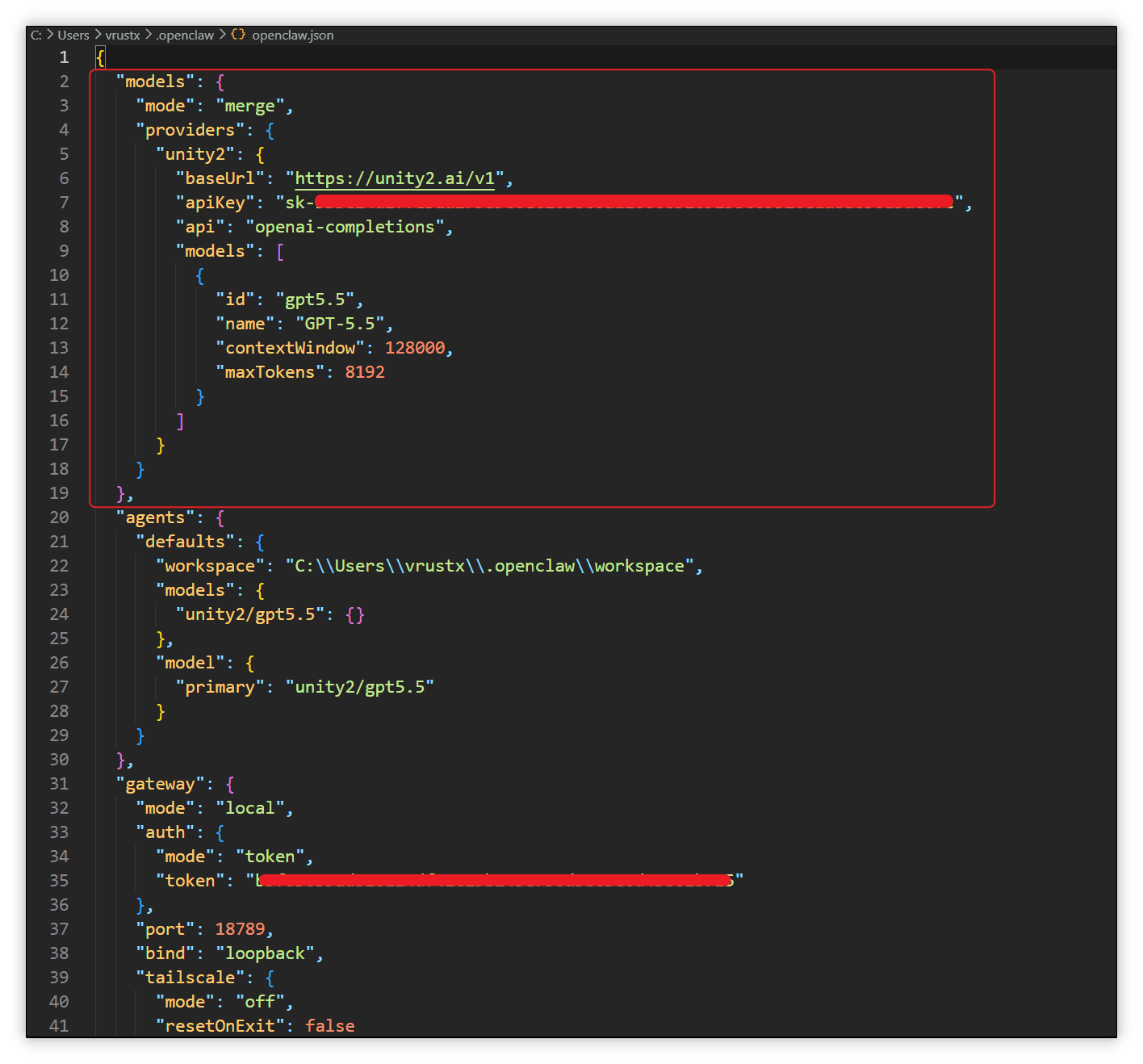
Task: Click the chevron after .openclaw breadcrumb
Action: [x=223, y=35]
